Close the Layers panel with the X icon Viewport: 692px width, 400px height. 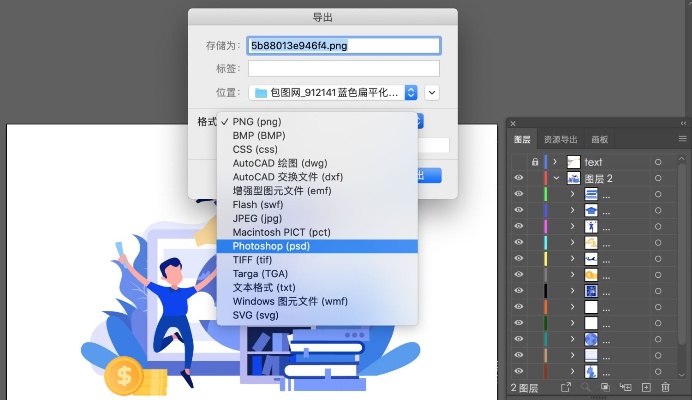[x=513, y=124]
